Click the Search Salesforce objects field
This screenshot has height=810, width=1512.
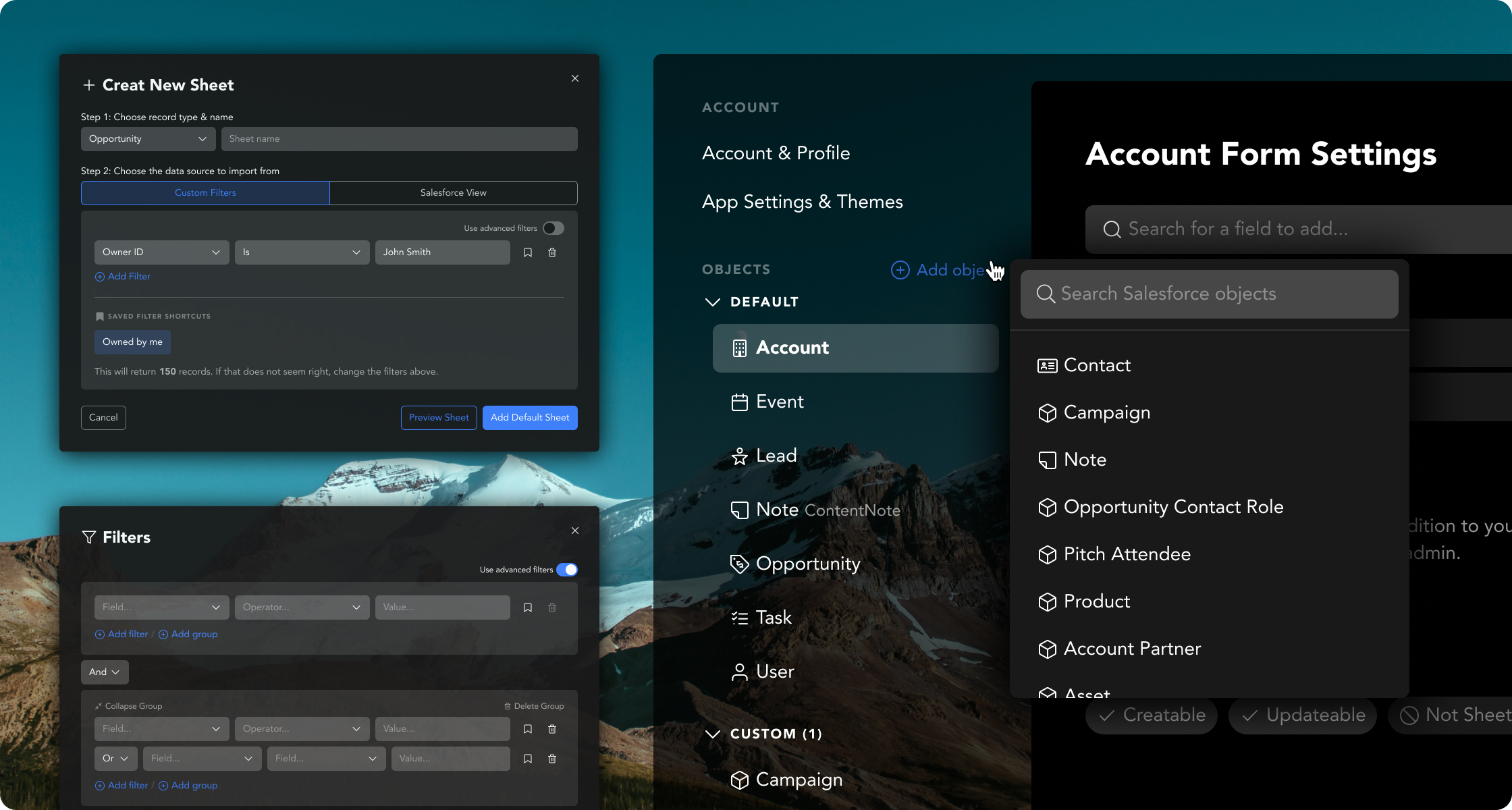[x=1209, y=294]
